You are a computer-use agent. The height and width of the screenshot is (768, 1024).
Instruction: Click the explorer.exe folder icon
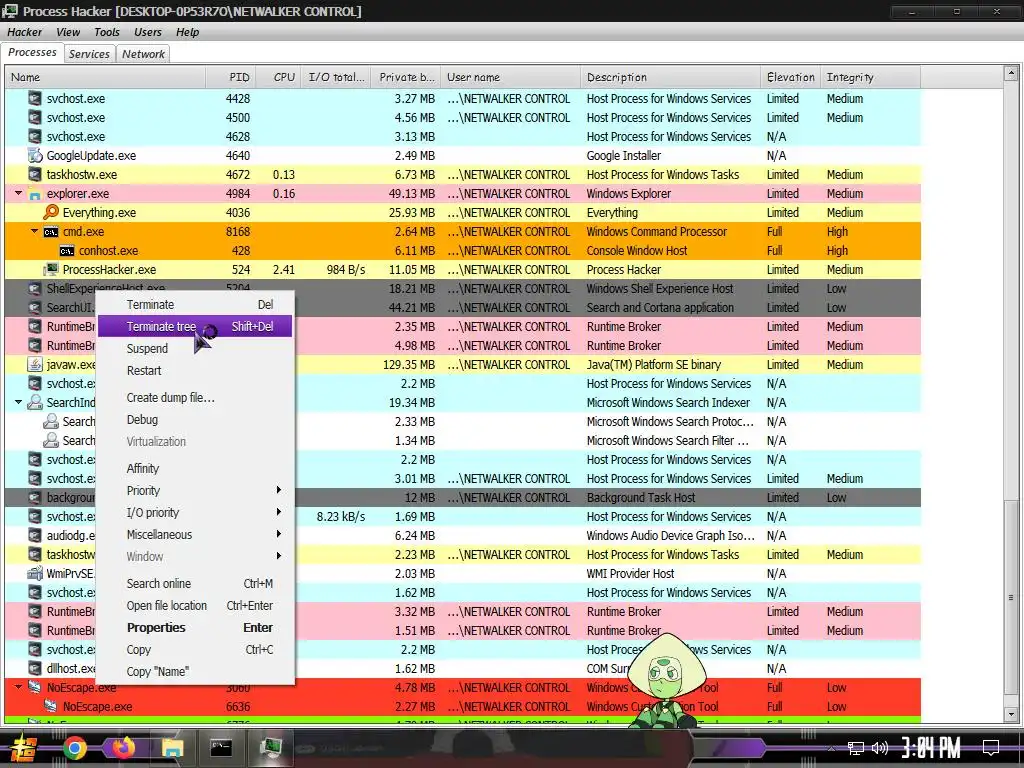(x=35, y=194)
